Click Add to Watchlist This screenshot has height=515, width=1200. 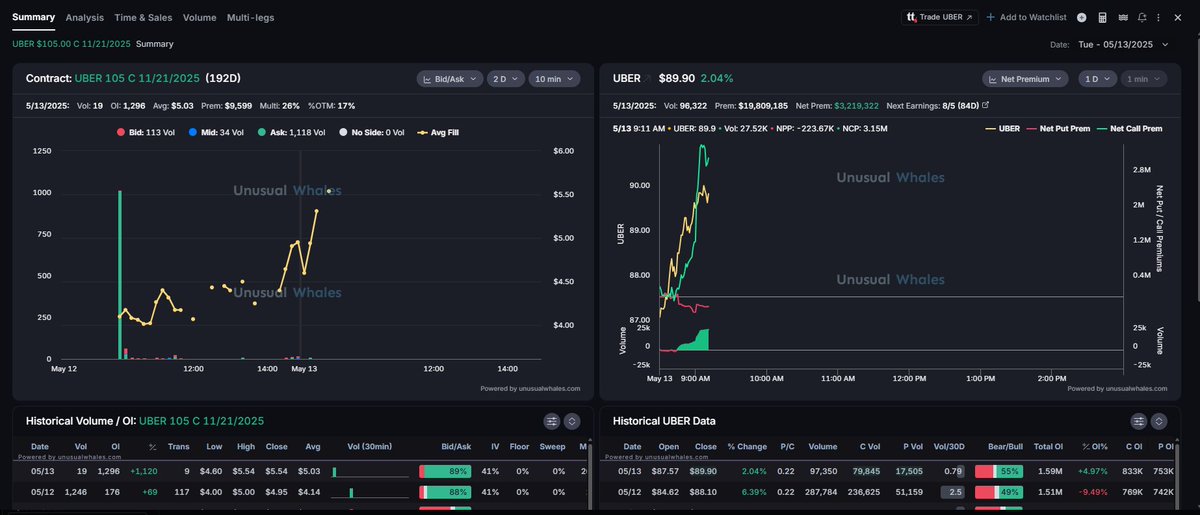click(x=1027, y=17)
